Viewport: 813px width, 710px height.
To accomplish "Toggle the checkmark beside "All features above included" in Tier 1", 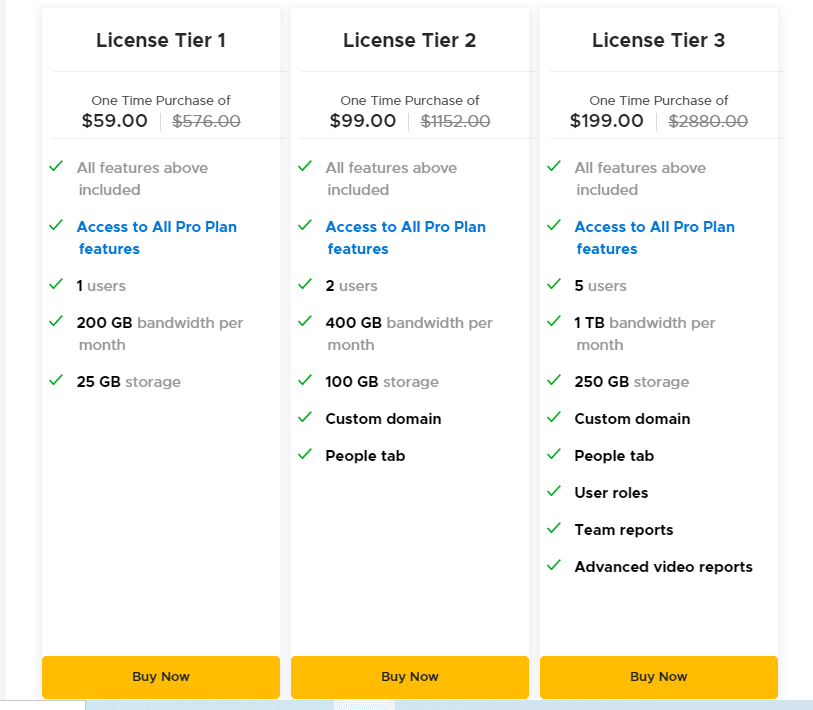I will click(x=57, y=166).
